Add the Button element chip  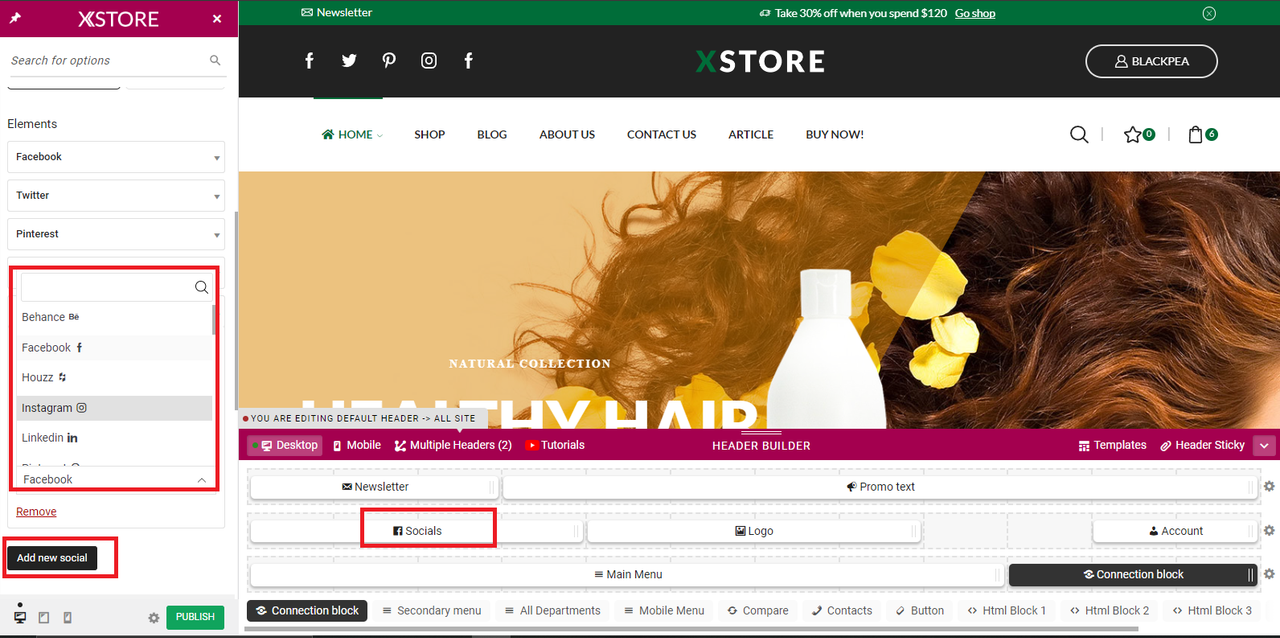919,610
